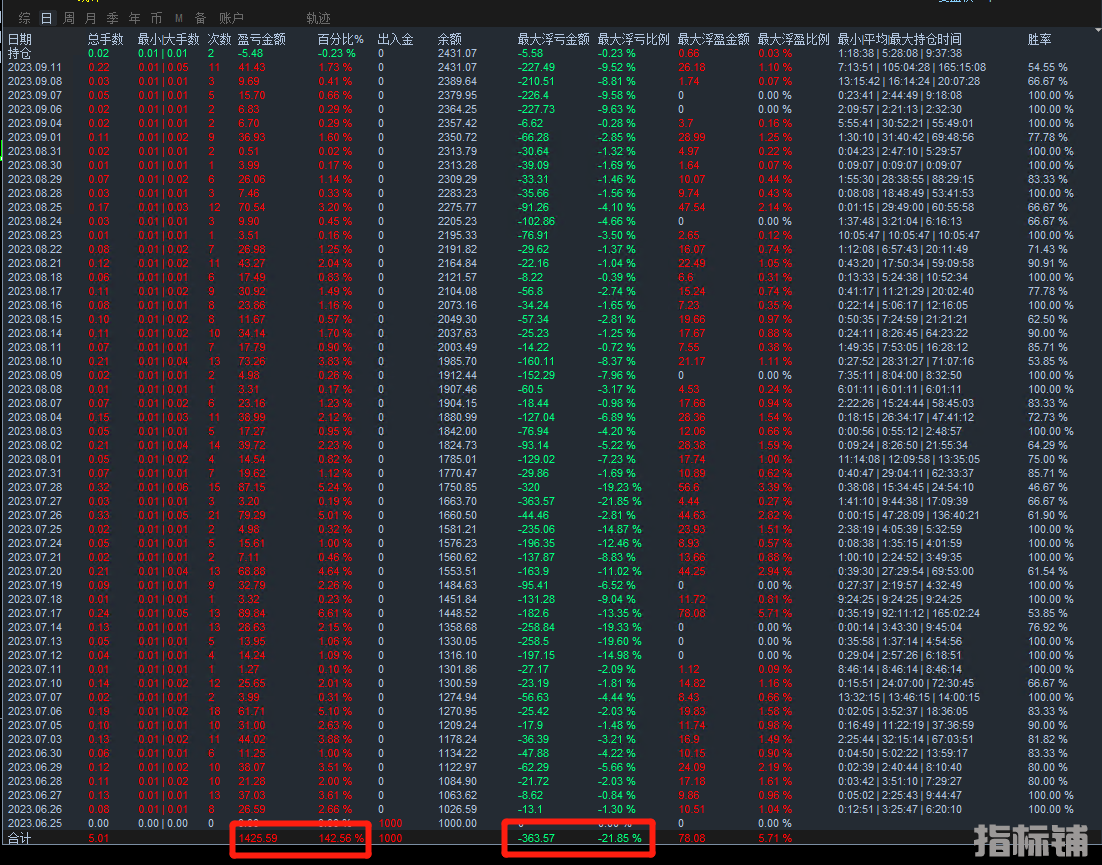Screen dimensions: 1102x865
Task: Select the 2023.09.11 date row
Action: click(34, 67)
